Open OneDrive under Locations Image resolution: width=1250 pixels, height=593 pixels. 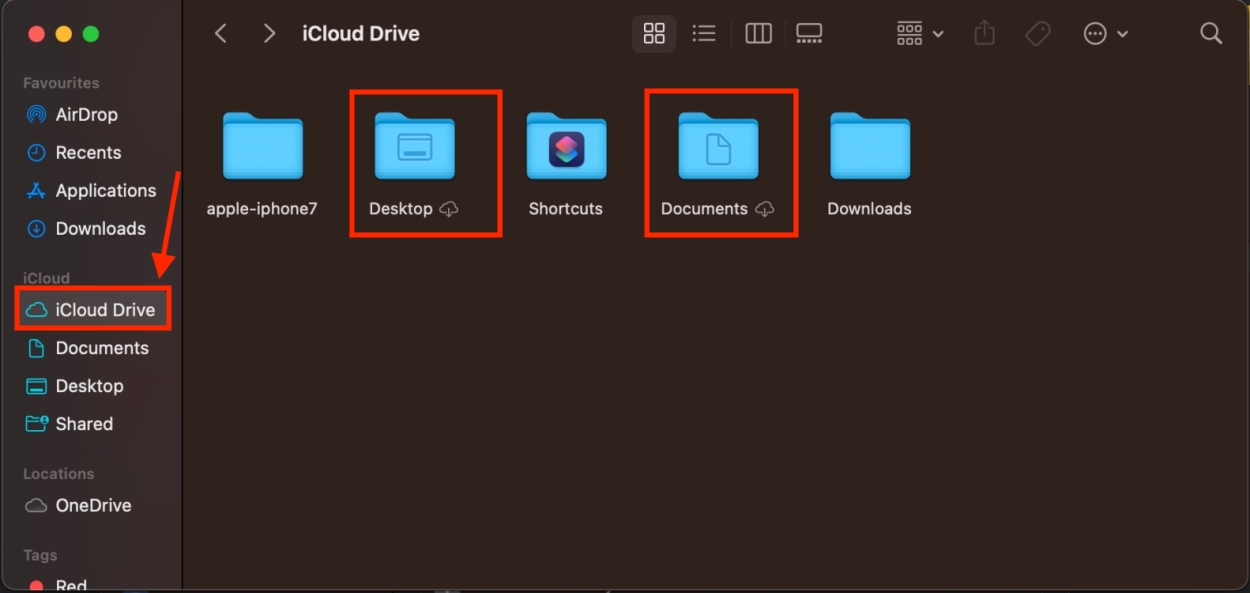point(93,506)
